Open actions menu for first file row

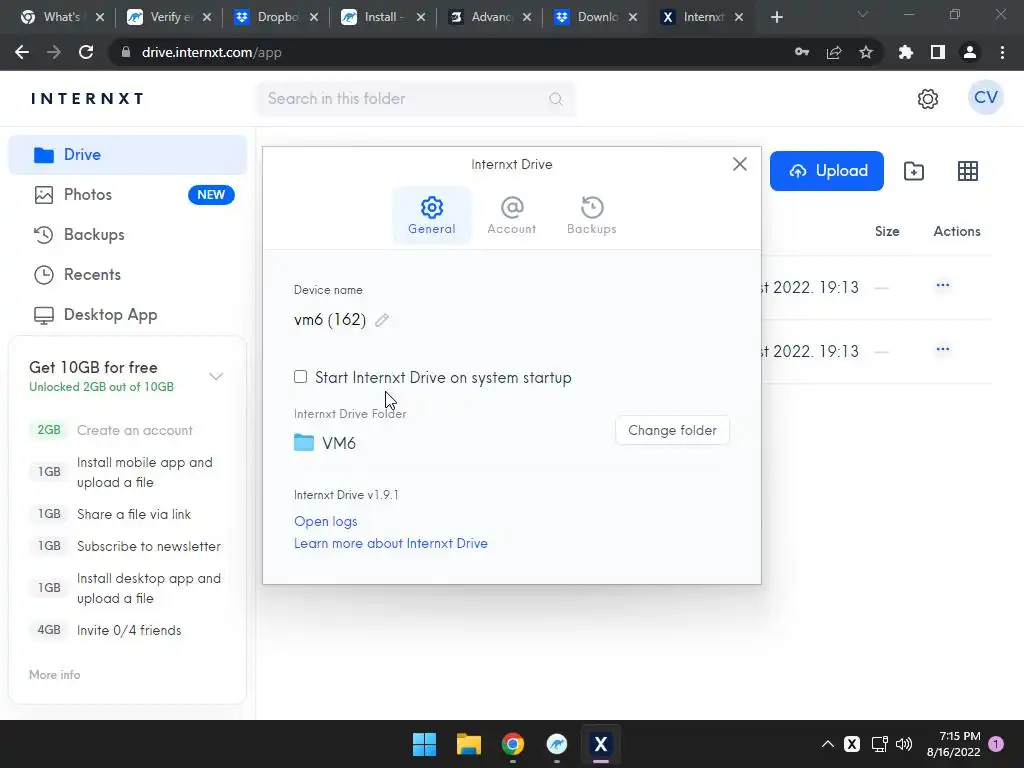click(942, 285)
